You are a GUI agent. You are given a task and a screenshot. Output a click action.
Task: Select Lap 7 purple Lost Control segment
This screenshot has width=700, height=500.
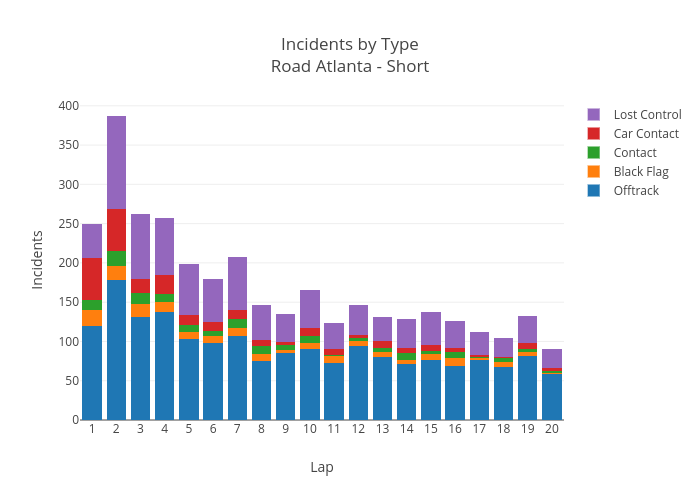[x=237, y=283]
